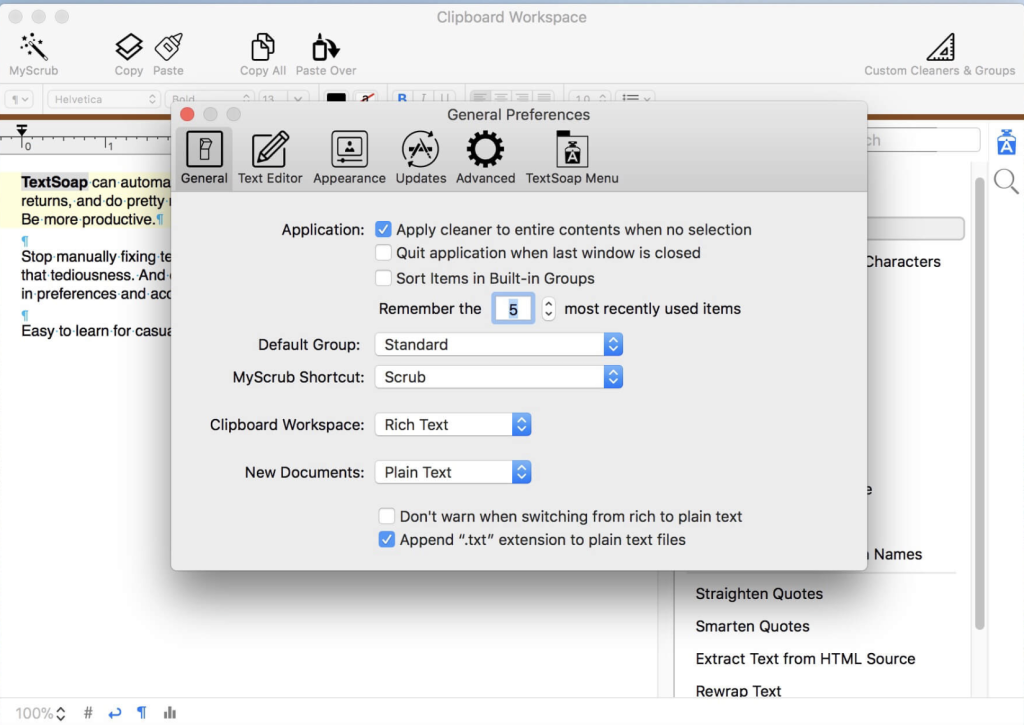Enable Sort Items in Built-in Groups
The height and width of the screenshot is (725, 1024).
pyautogui.click(x=383, y=278)
